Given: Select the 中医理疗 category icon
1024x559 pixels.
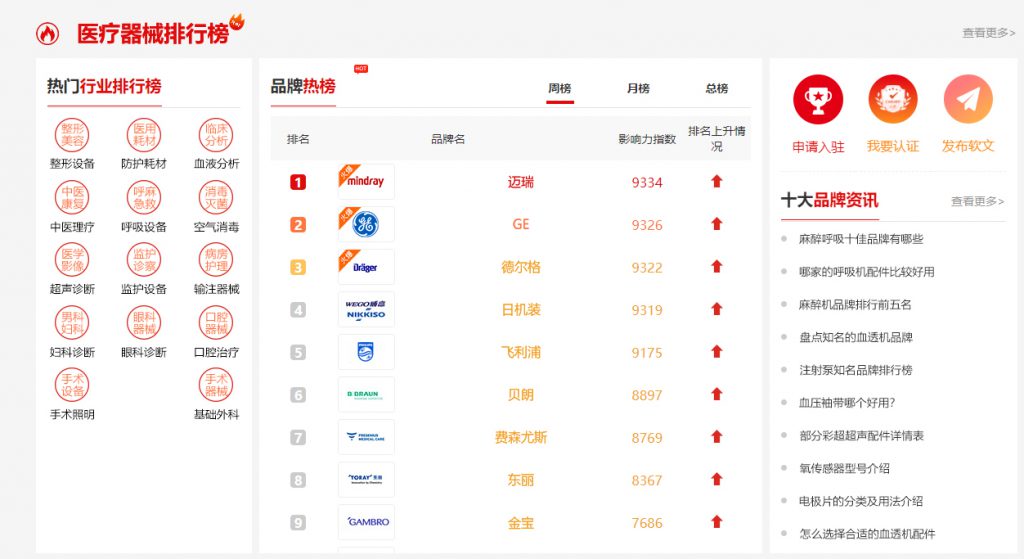Looking at the screenshot, I should tap(72, 198).
